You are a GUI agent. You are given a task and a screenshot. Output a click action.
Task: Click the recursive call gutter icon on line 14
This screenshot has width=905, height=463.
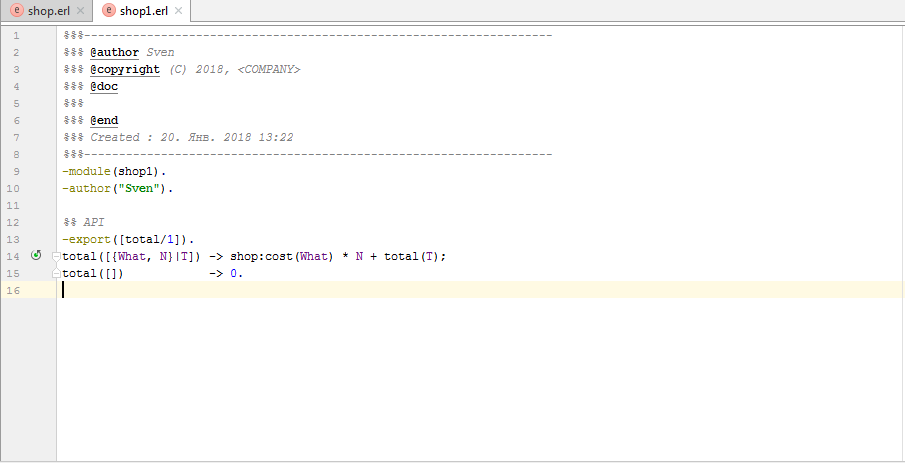[36, 255]
